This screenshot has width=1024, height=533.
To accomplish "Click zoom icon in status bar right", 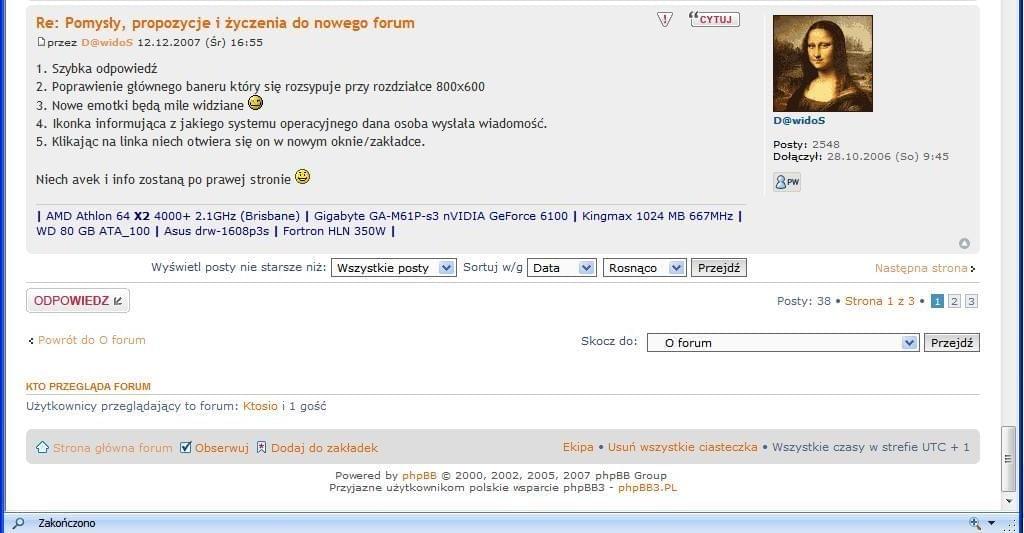I will click(975, 523).
